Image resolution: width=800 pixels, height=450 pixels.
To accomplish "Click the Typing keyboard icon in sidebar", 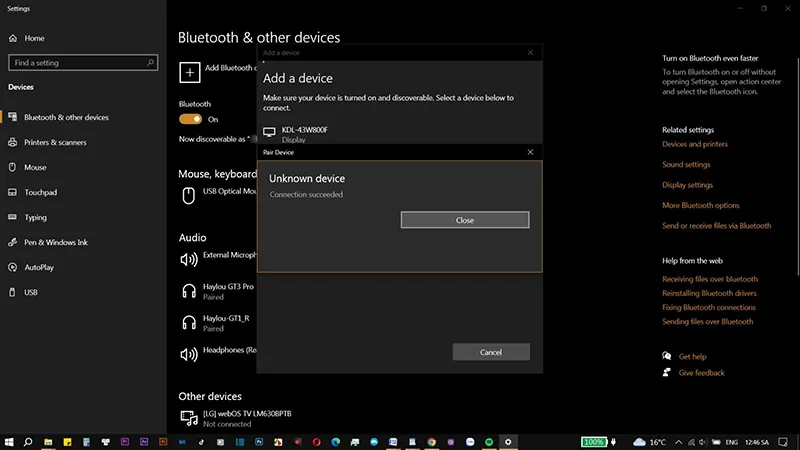I will (14, 217).
